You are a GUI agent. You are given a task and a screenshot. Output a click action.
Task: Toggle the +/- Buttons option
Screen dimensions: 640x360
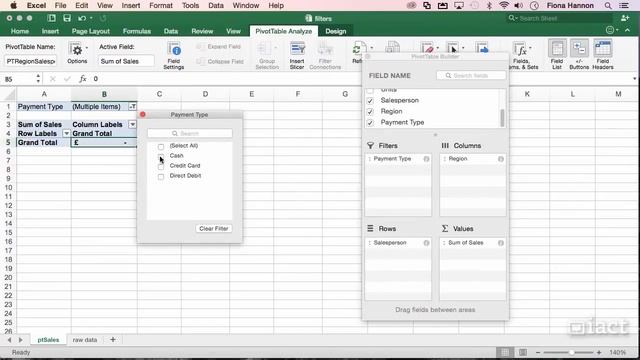579,54
